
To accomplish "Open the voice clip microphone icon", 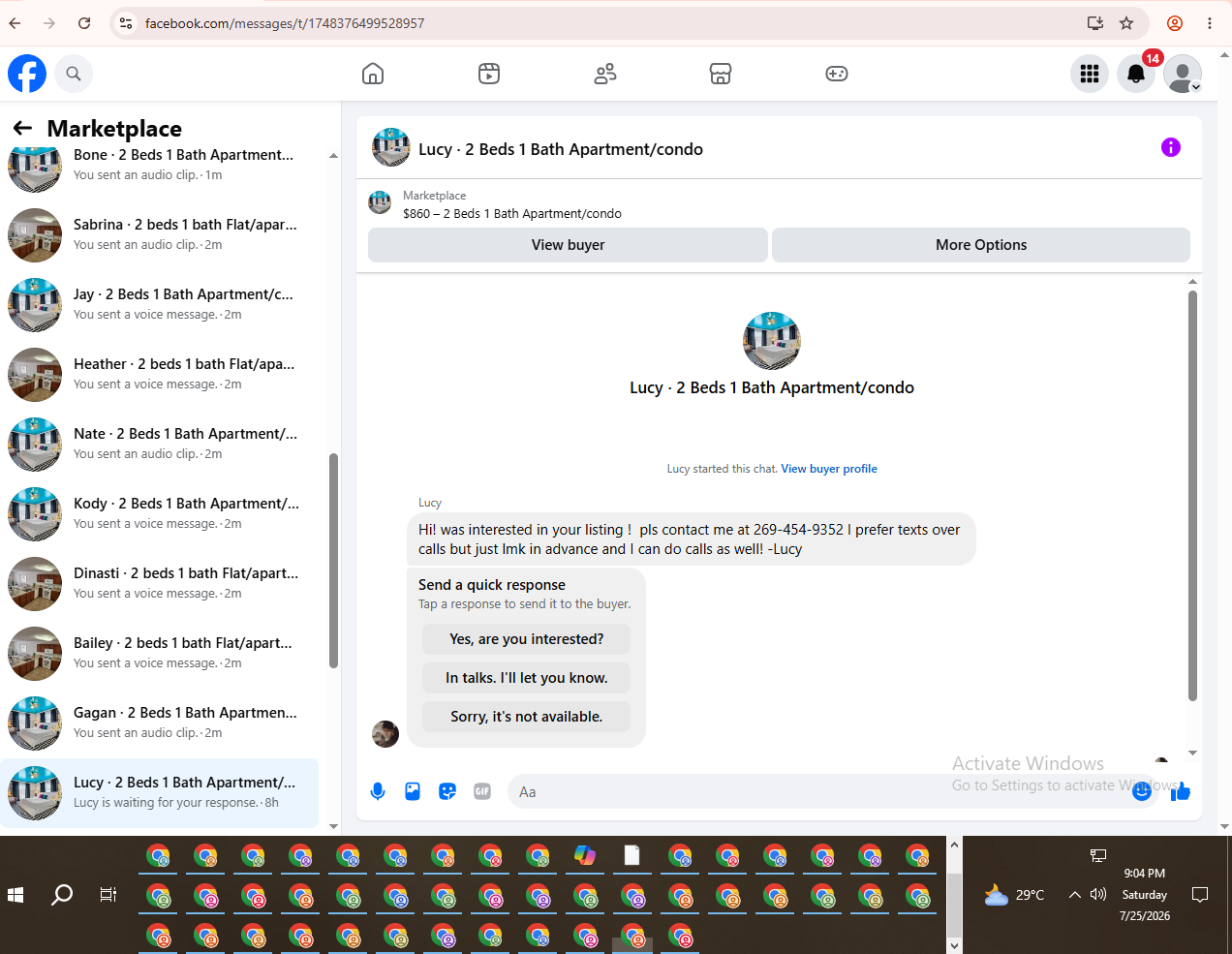I will (378, 791).
